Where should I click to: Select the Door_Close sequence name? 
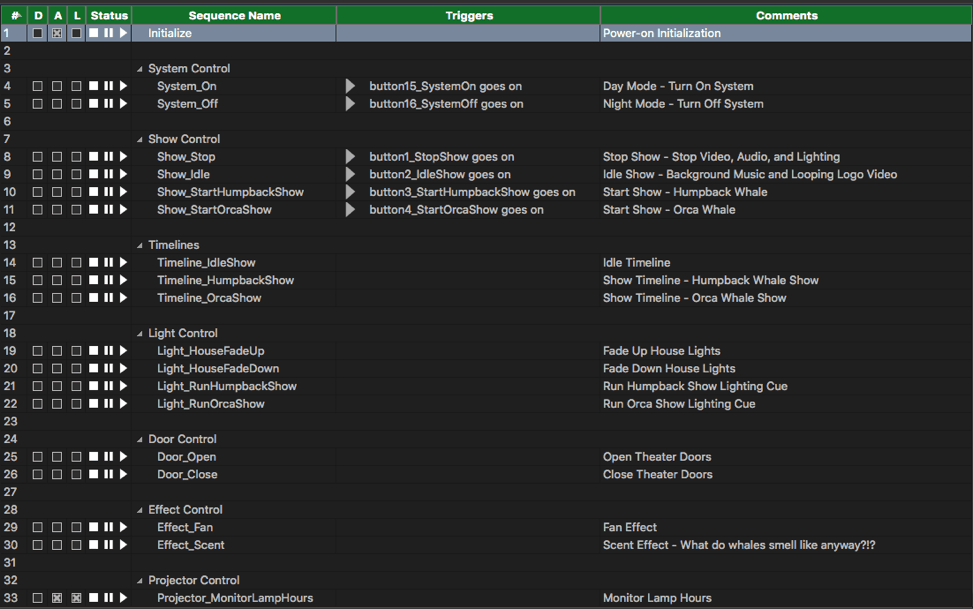[x=187, y=474]
